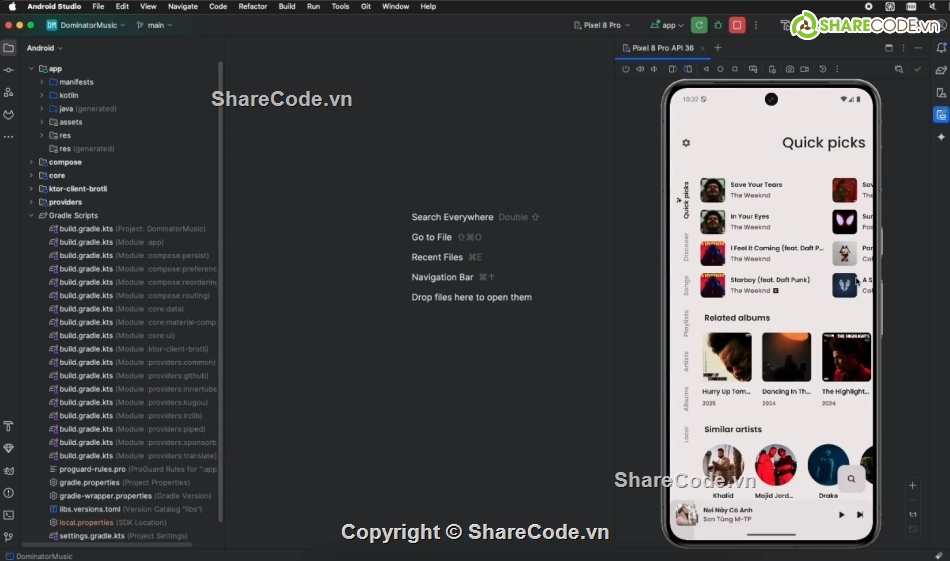Collapse the Gradle Scripts node
This screenshot has height=561, width=950.
31,215
